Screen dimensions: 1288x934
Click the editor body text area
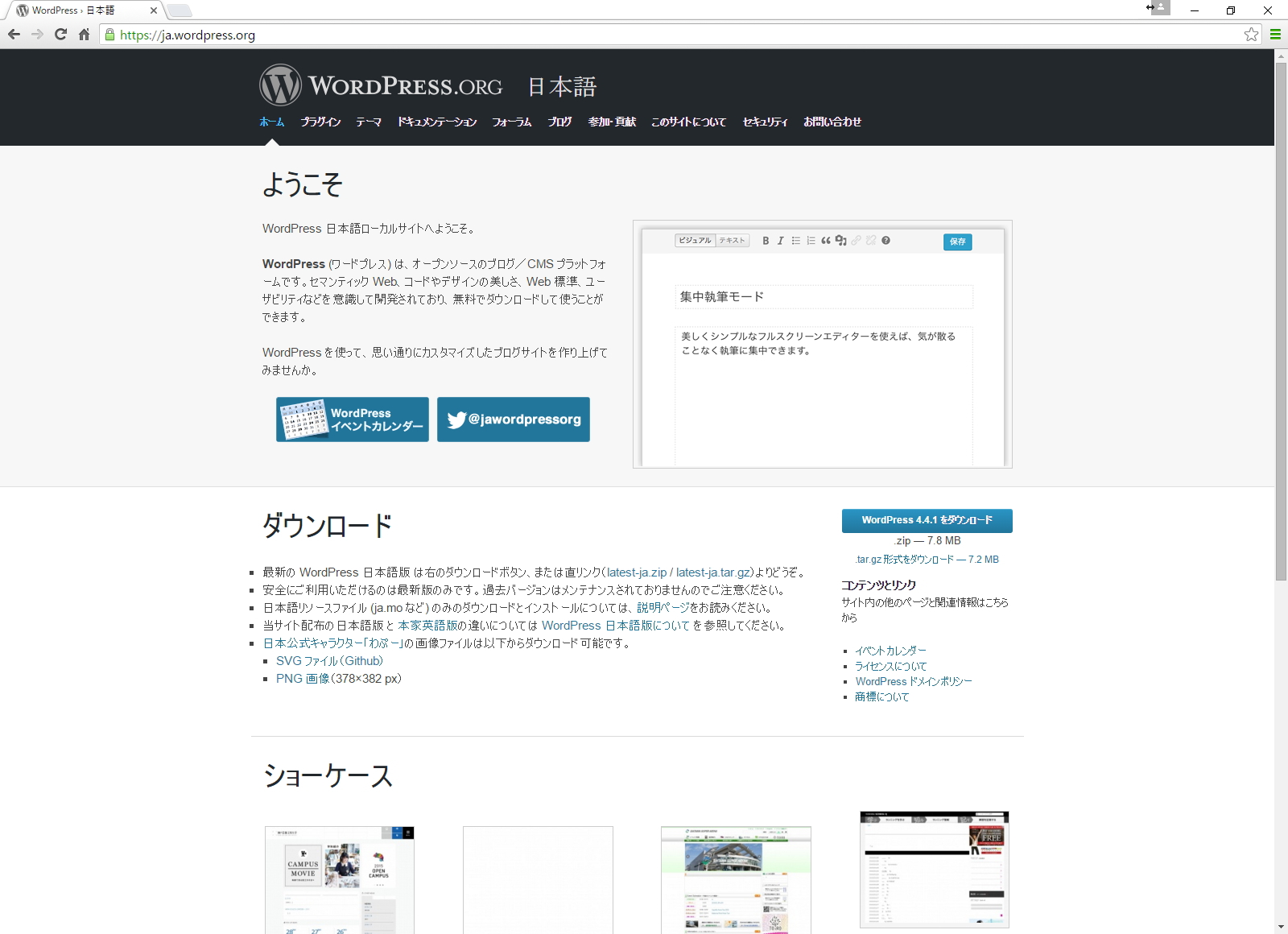tap(824, 395)
